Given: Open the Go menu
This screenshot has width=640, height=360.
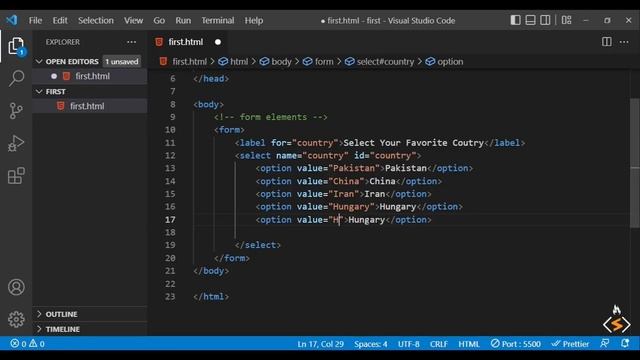Looking at the screenshot, I should (159, 20).
